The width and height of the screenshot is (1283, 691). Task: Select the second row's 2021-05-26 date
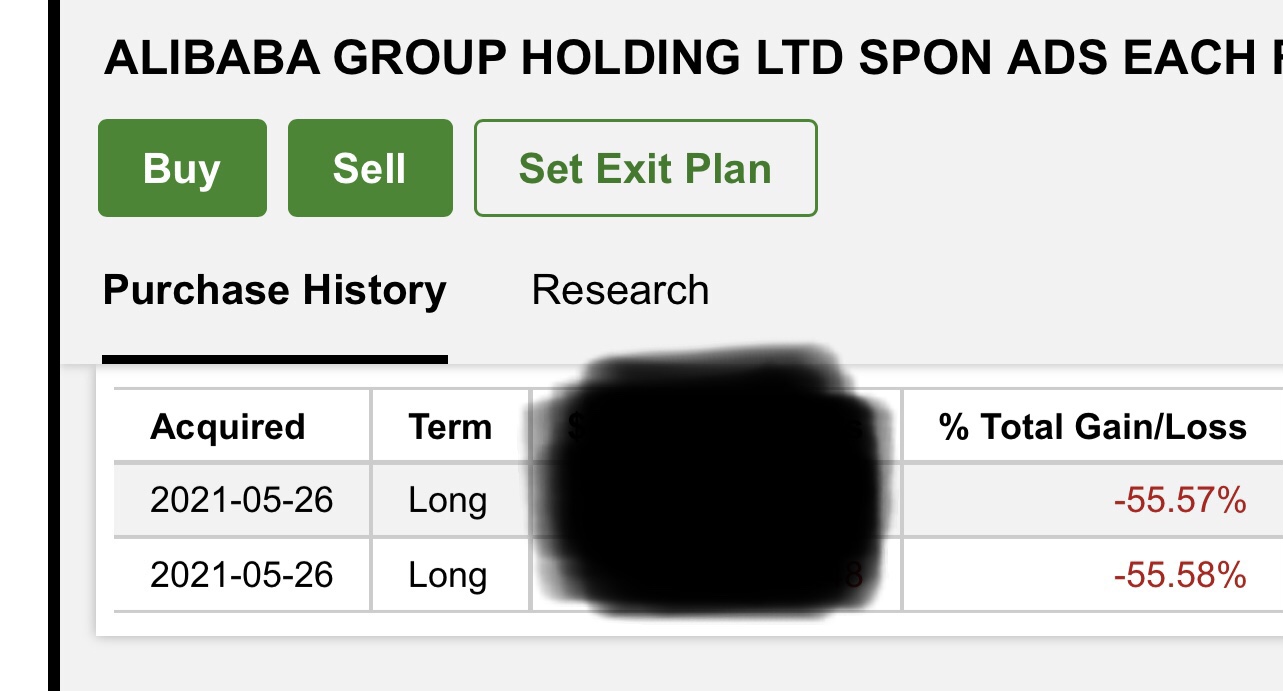[241, 575]
